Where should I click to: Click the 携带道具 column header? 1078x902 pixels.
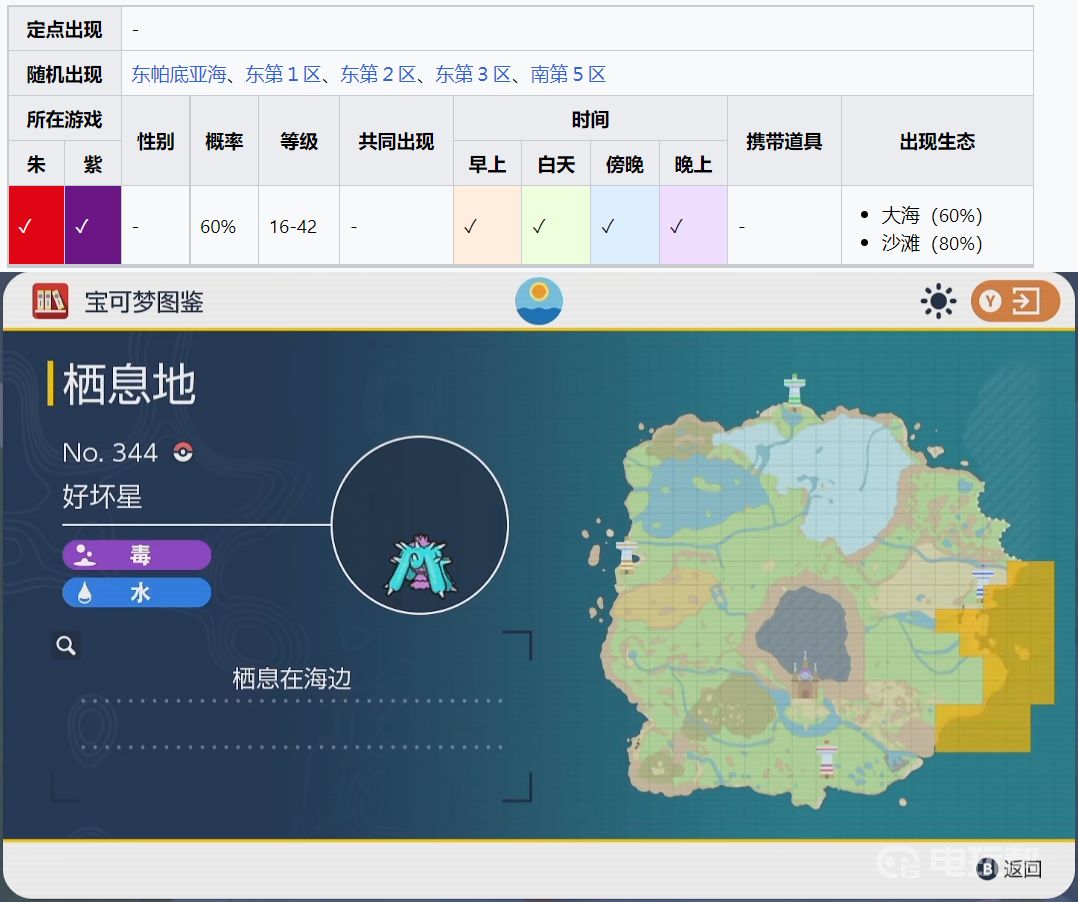[784, 141]
